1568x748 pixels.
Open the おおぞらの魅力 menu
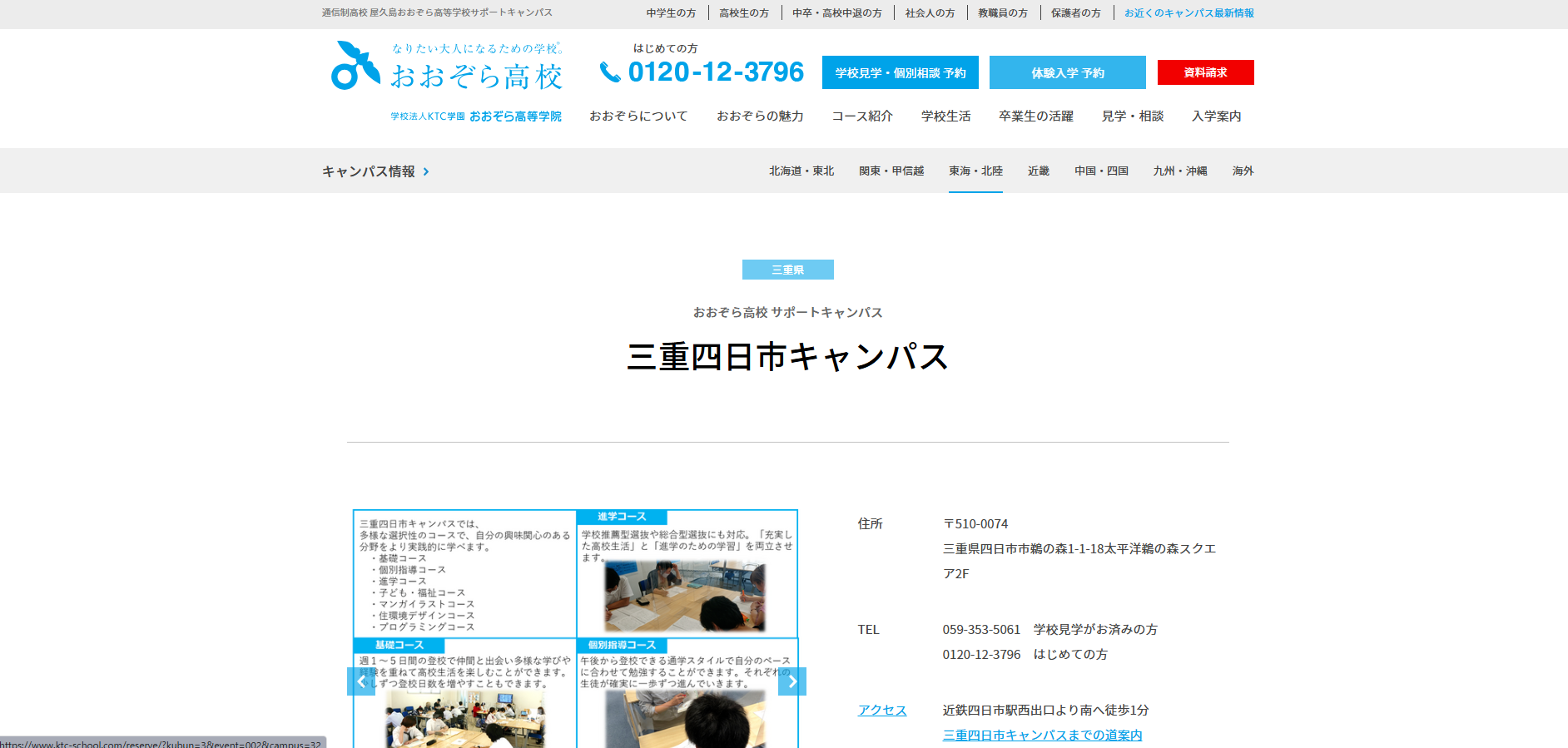point(760,116)
